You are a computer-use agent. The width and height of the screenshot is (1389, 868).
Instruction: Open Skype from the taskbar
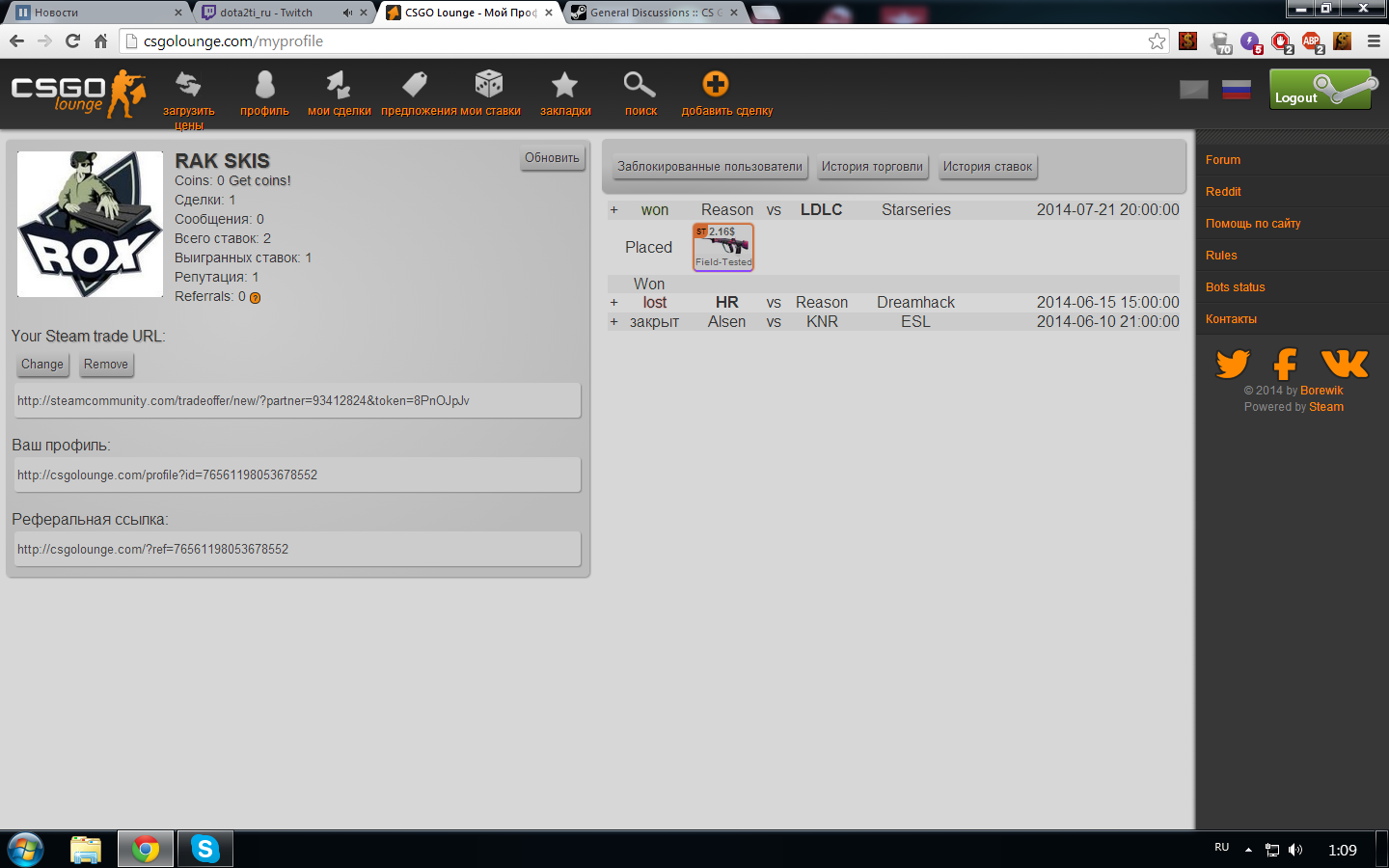(x=204, y=849)
